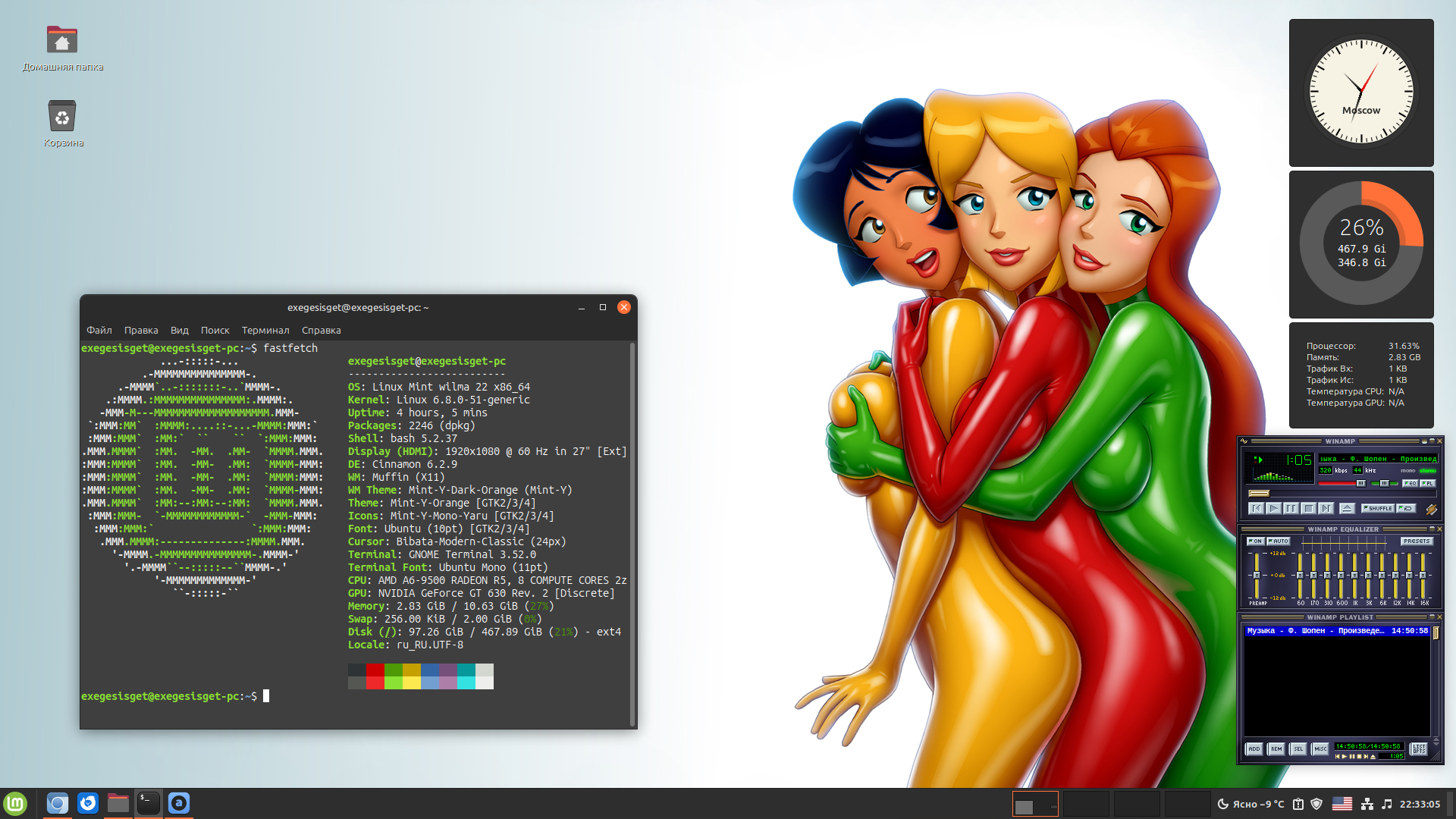Viewport: 1456px width, 819px height.
Task: Toggle repeat mode in Winamp
Action: pyautogui.click(x=1406, y=508)
